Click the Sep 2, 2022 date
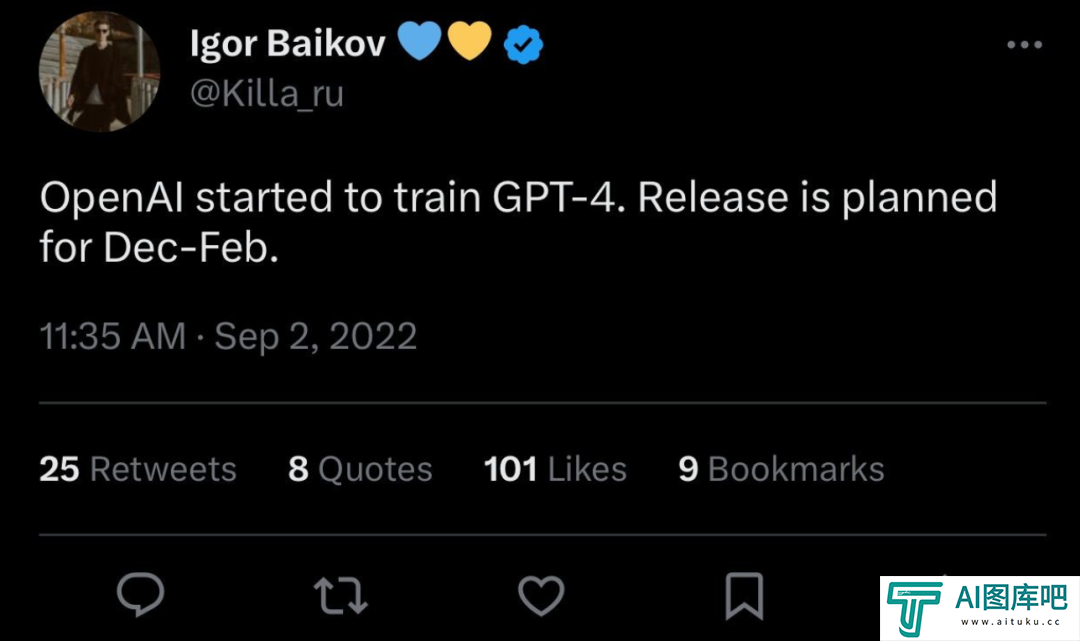The width and height of the screenshot is (1080, 641). 315,337
